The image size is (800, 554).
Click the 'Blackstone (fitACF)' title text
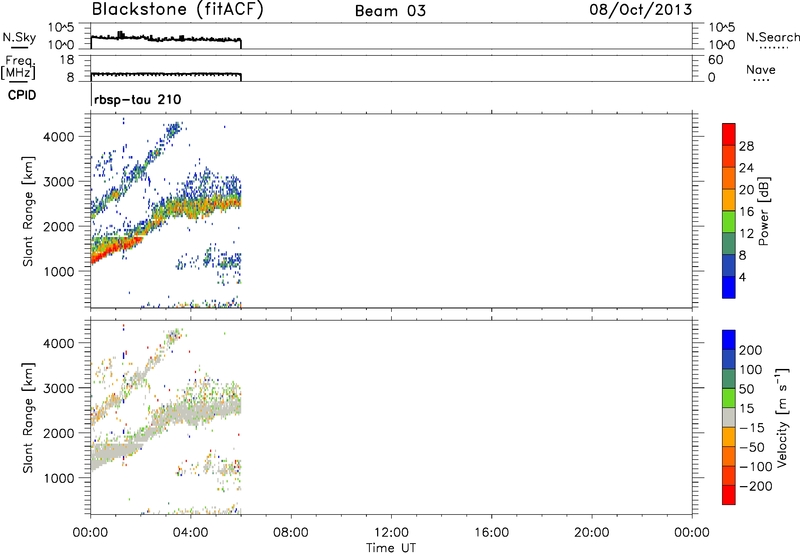pyautogui.click(x=177, y=9)
